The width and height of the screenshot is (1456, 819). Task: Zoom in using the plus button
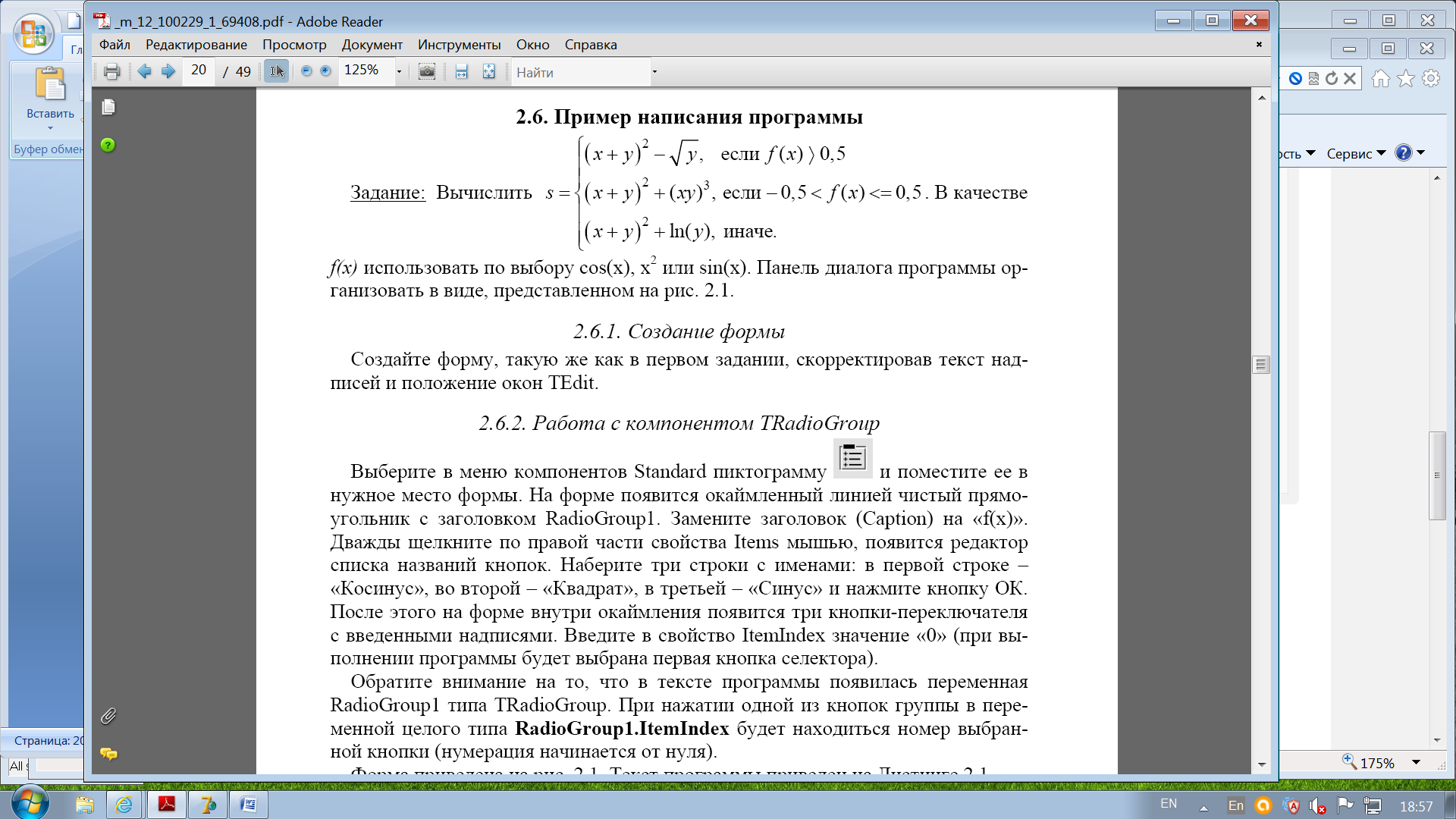326,71
